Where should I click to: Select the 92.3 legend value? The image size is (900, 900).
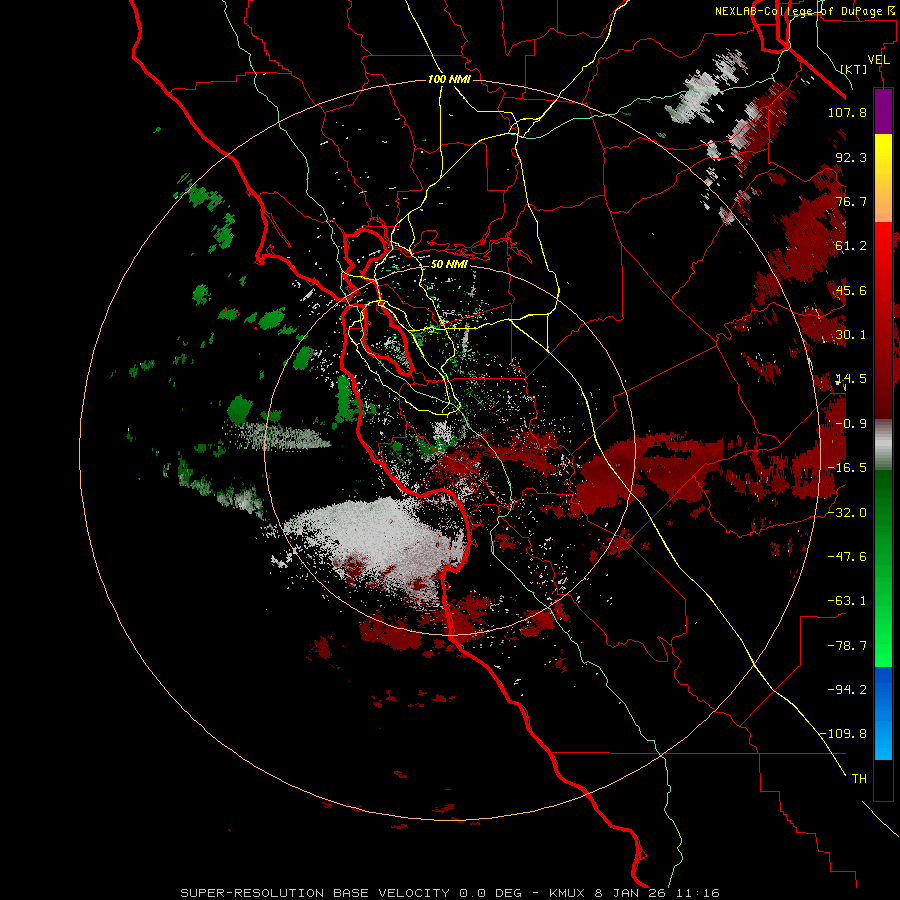(x=851, y=157)
